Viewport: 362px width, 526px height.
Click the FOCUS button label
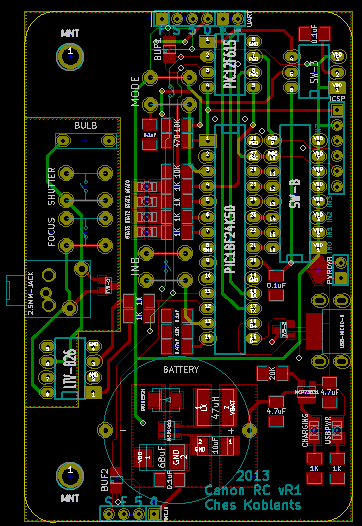[51, 232]
